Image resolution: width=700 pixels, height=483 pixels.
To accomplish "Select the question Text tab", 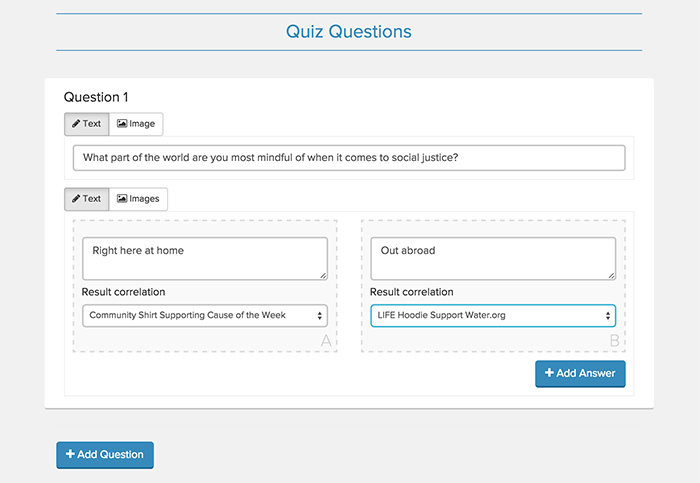I will pos(87,124).
